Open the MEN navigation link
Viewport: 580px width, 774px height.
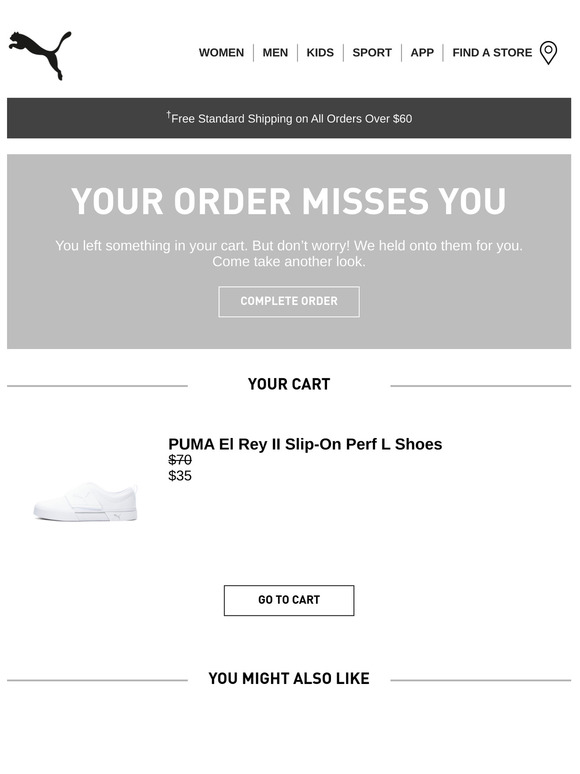tap(275, 53)
